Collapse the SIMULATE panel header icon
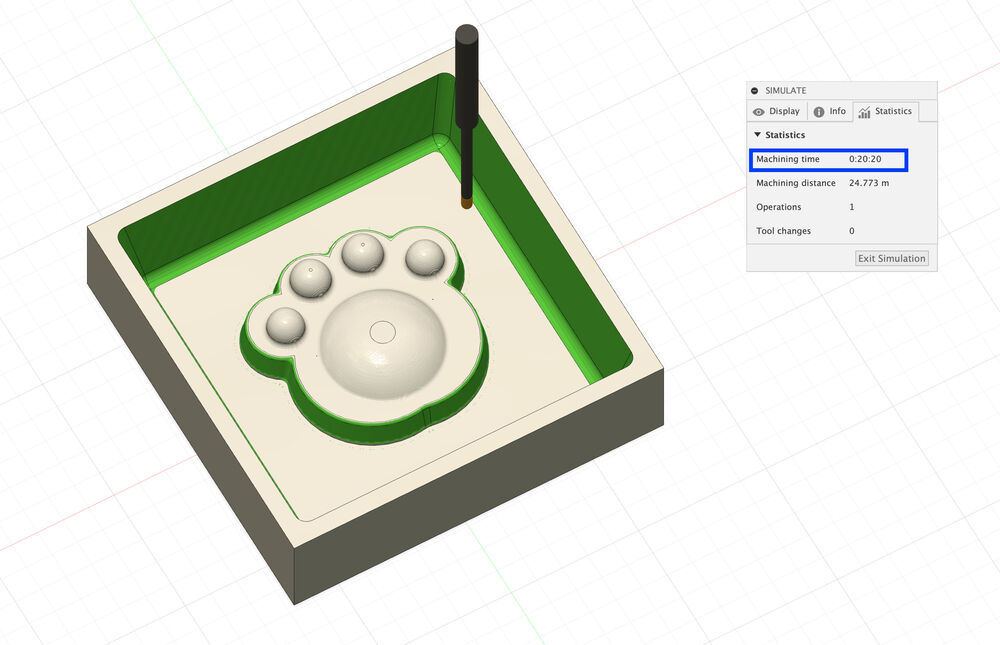 754,91
